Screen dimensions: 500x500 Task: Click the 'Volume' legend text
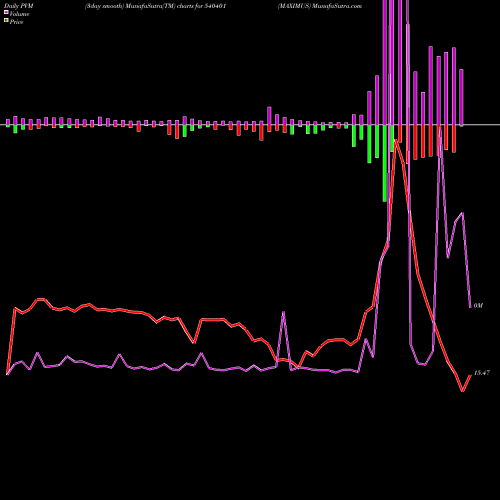click(19, 14)
